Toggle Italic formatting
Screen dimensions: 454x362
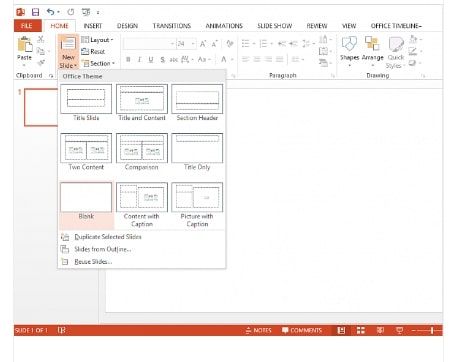click(x=139, y=59)
